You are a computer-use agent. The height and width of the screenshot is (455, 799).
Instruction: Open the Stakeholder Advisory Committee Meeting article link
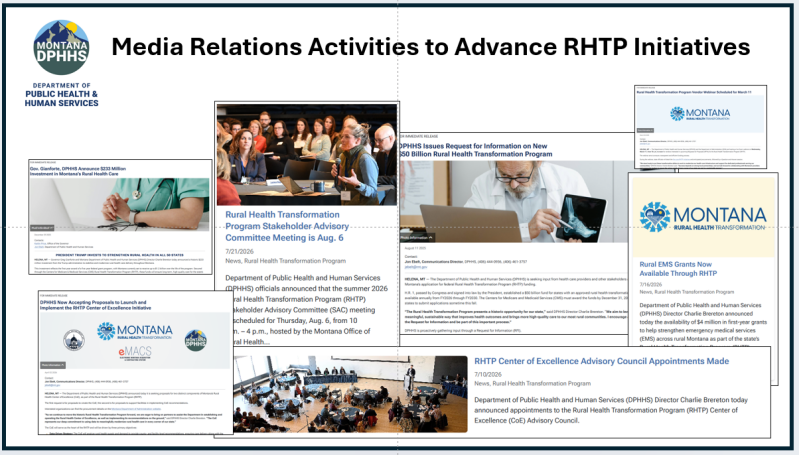click(287, 226)
